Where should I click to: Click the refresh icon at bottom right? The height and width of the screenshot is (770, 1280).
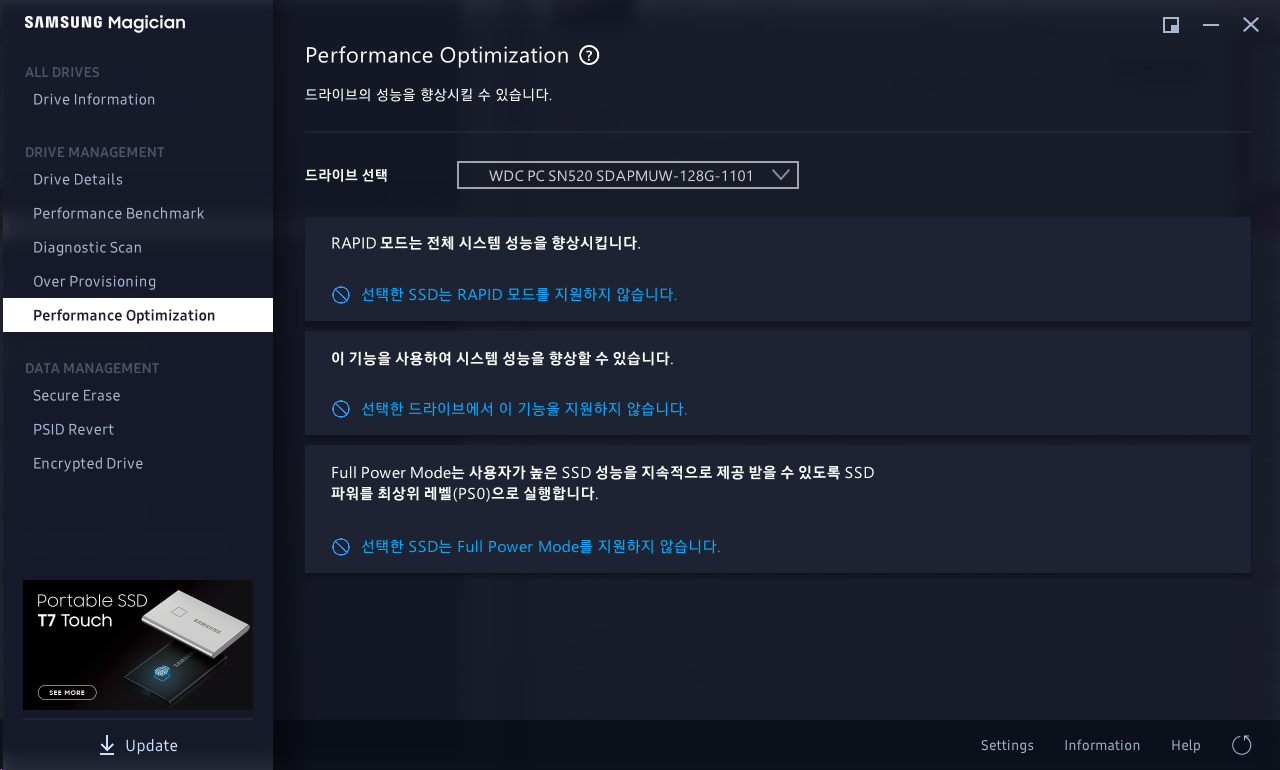[1242, 745]
